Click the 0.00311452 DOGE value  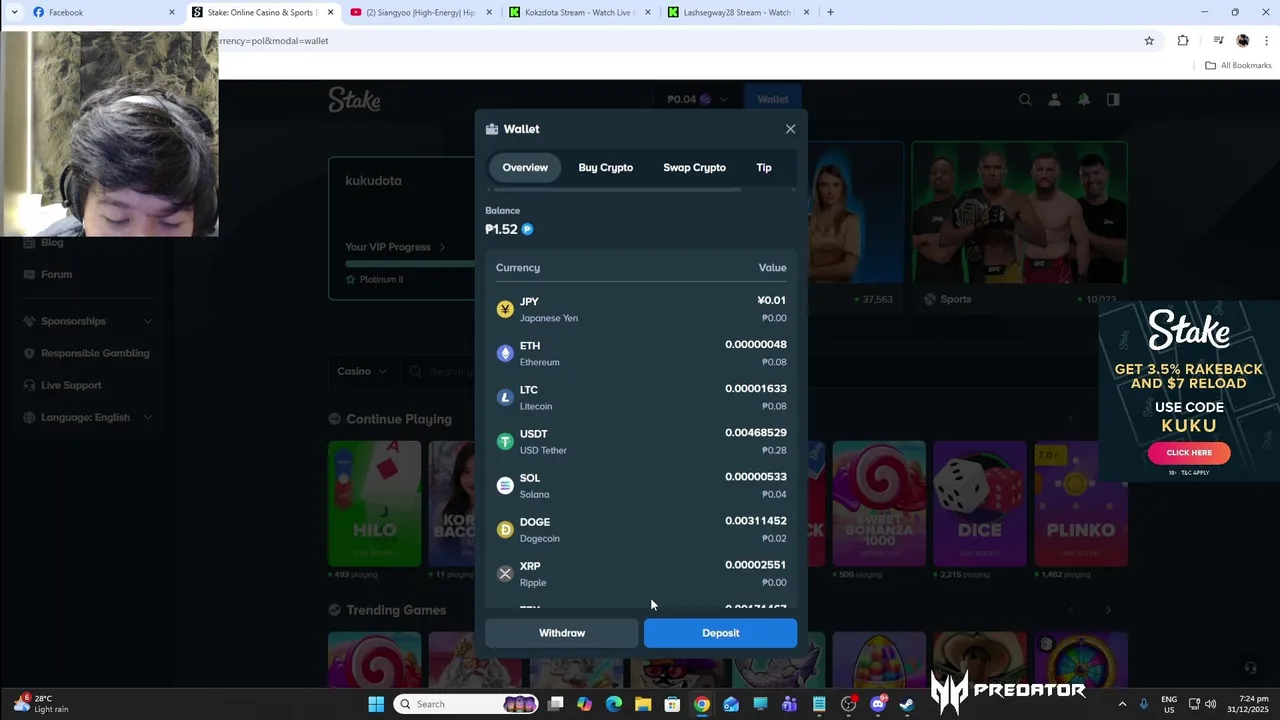[x=756, y=521]
